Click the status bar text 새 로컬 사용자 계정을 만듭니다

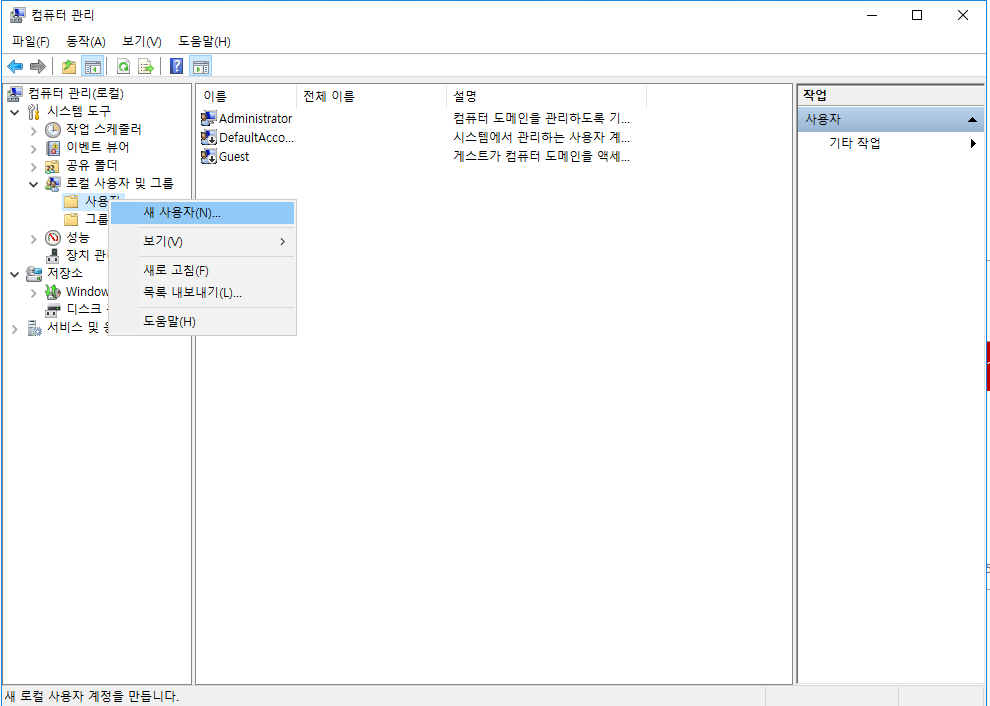(92, 697)
